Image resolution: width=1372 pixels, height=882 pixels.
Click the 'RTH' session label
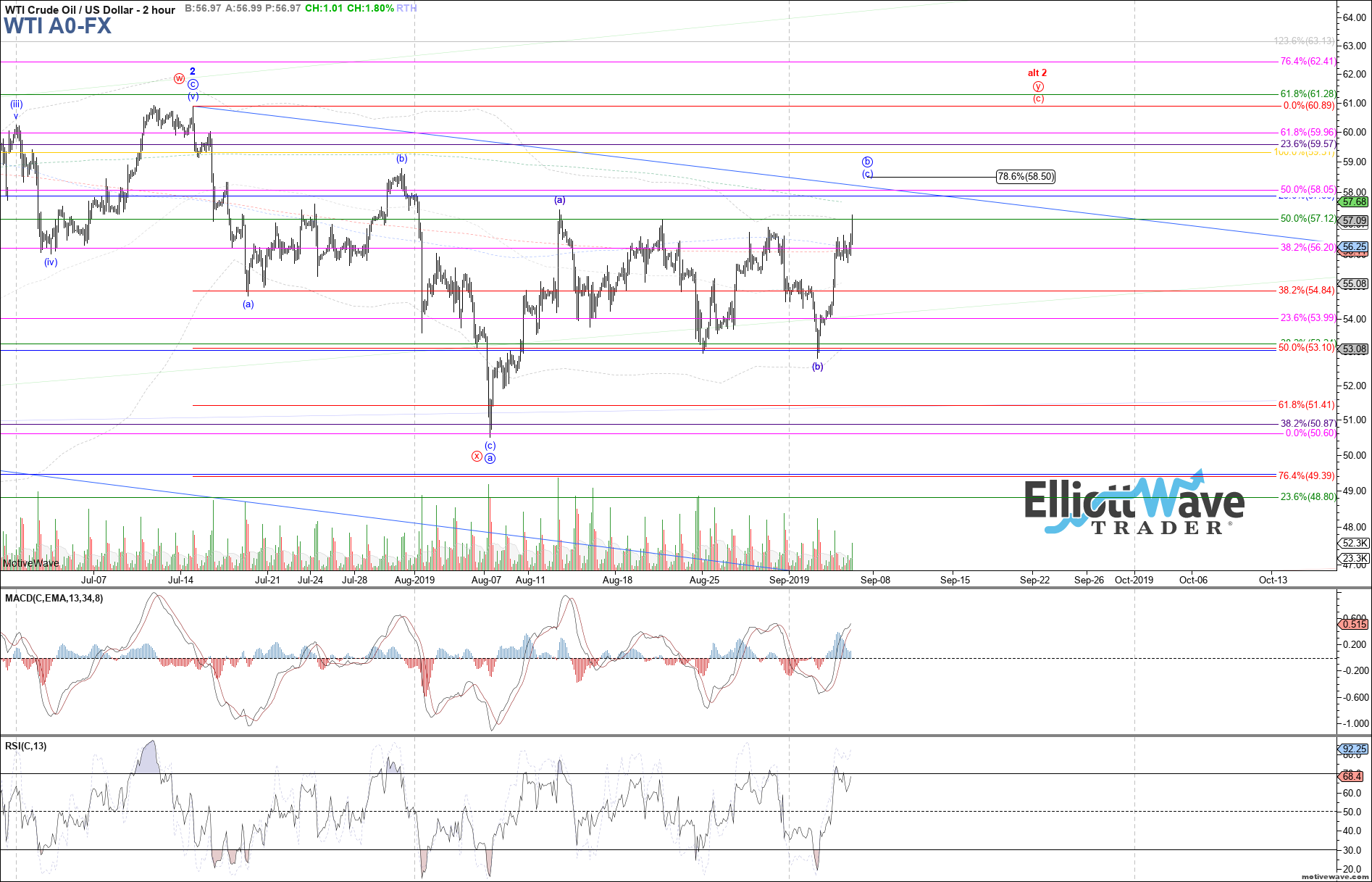[406, 8]
